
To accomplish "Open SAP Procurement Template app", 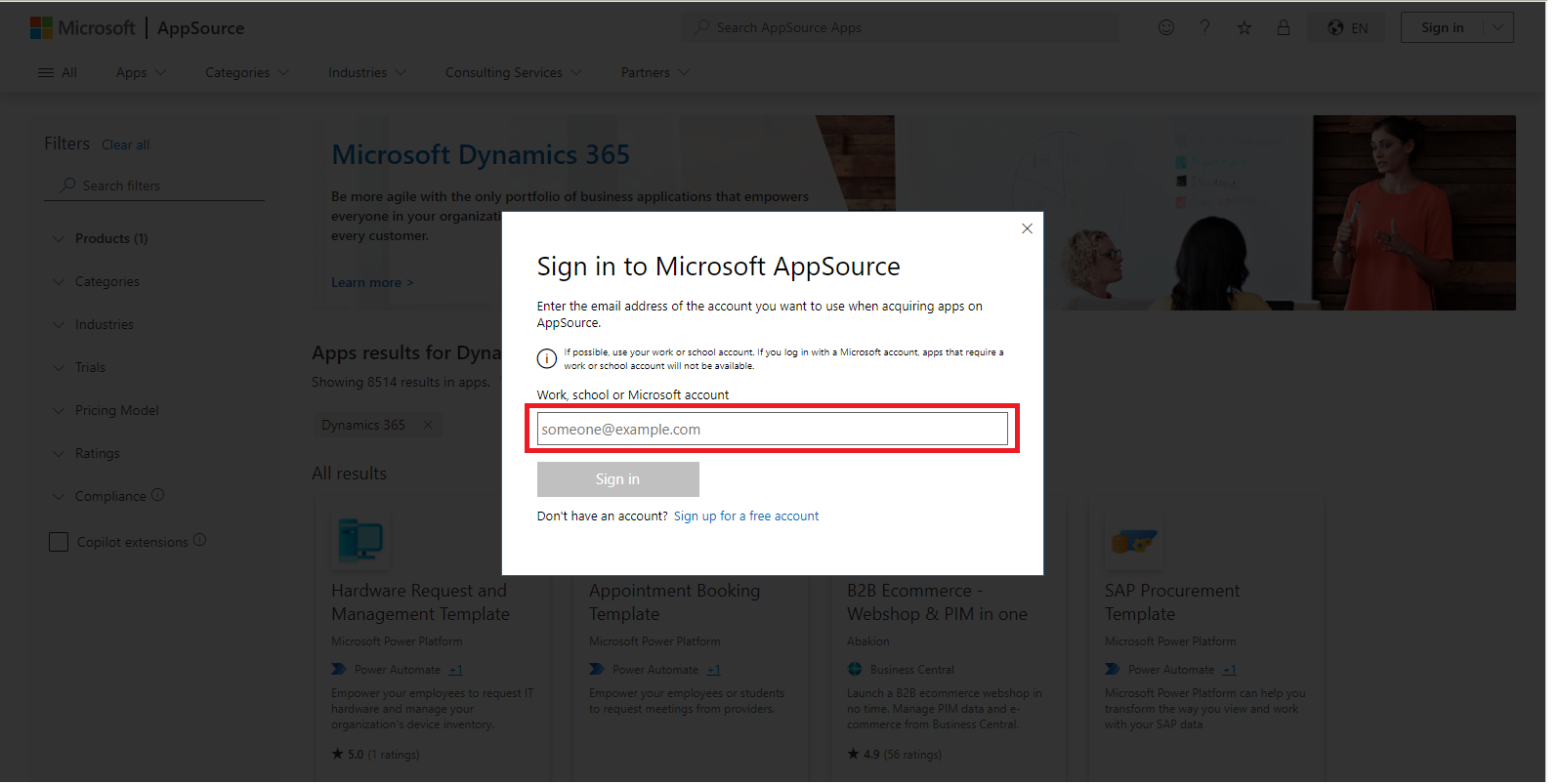I will click(x=1172, y=602).
